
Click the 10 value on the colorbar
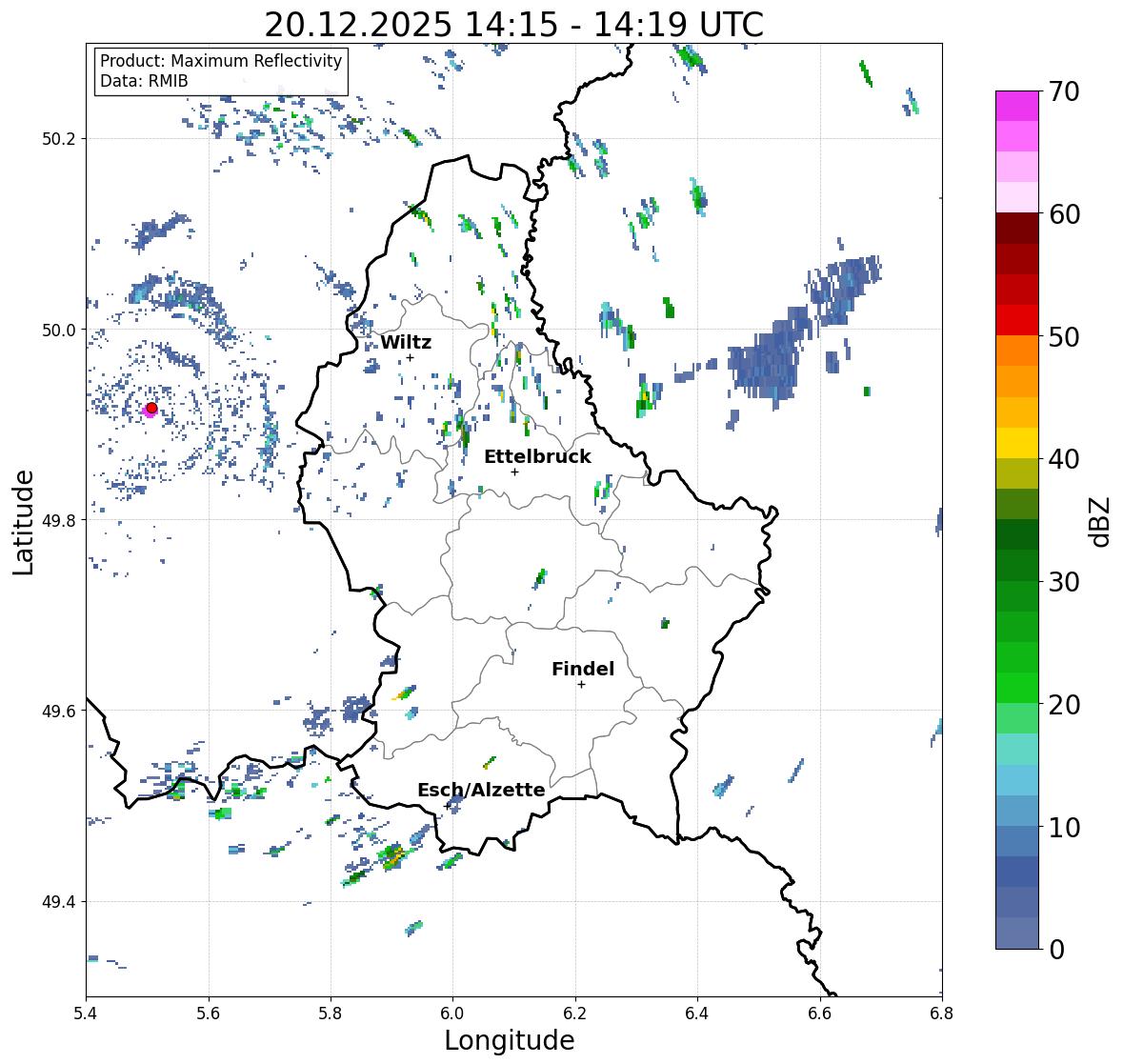click(1064, 827)
